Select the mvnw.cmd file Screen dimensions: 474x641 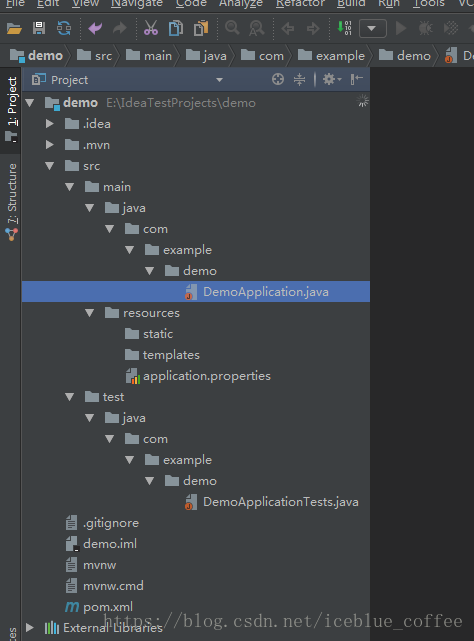(105, 586)
